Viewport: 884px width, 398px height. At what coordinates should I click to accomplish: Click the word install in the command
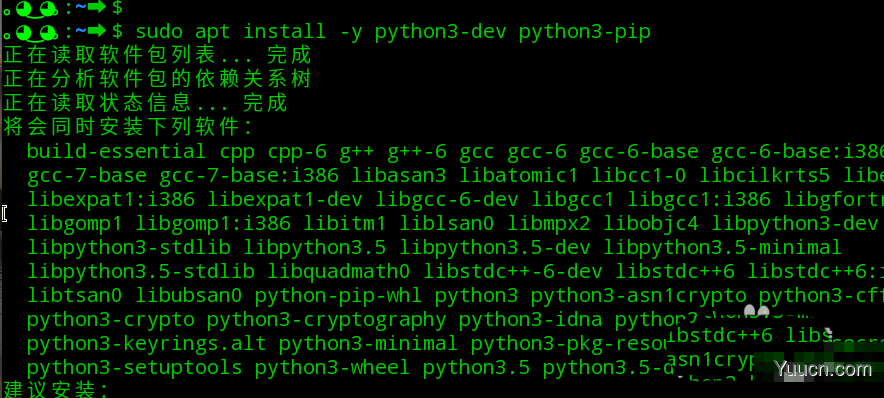(x=285, y=31)
